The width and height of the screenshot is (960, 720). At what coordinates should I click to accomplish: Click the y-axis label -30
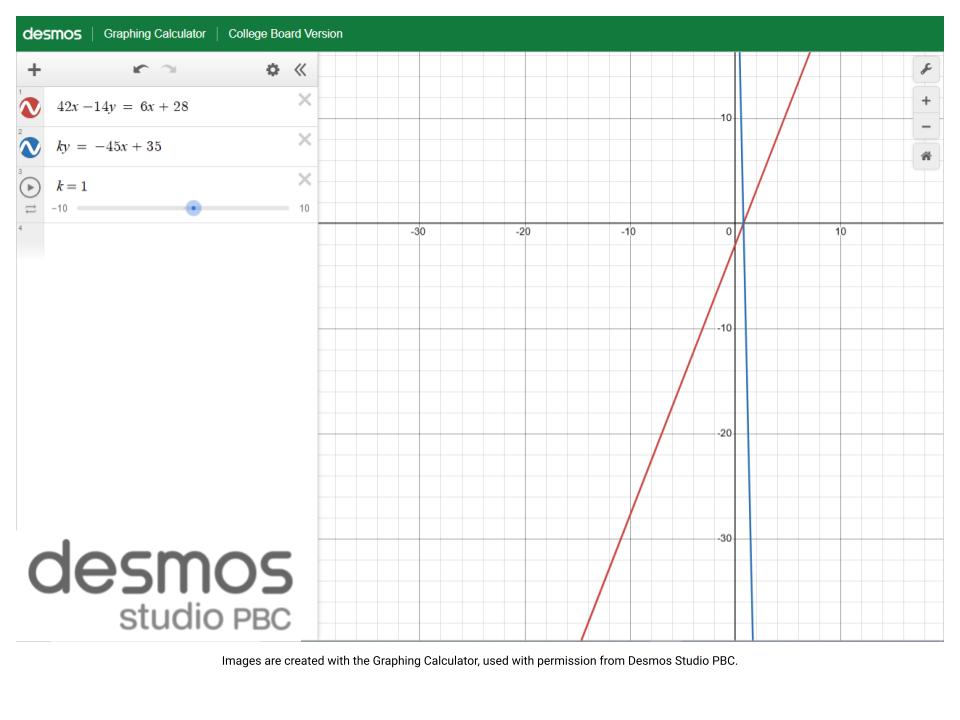[x=725, y=539]
